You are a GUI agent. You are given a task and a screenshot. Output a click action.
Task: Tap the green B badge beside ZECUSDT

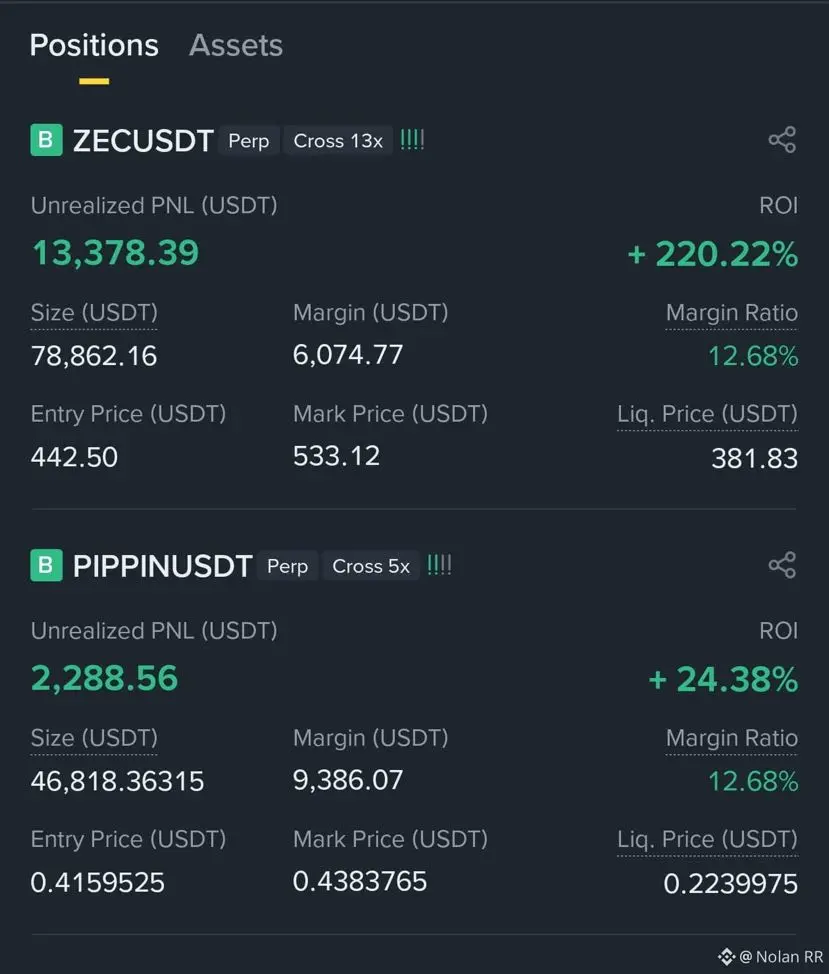47,140
